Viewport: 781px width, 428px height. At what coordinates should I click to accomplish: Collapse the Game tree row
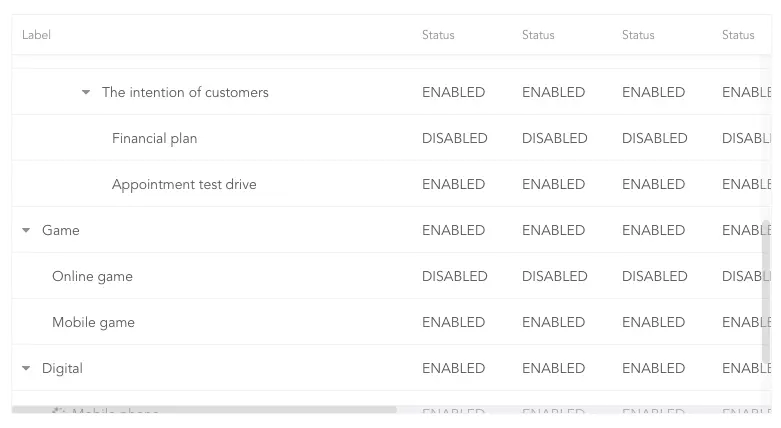[26, 230]
